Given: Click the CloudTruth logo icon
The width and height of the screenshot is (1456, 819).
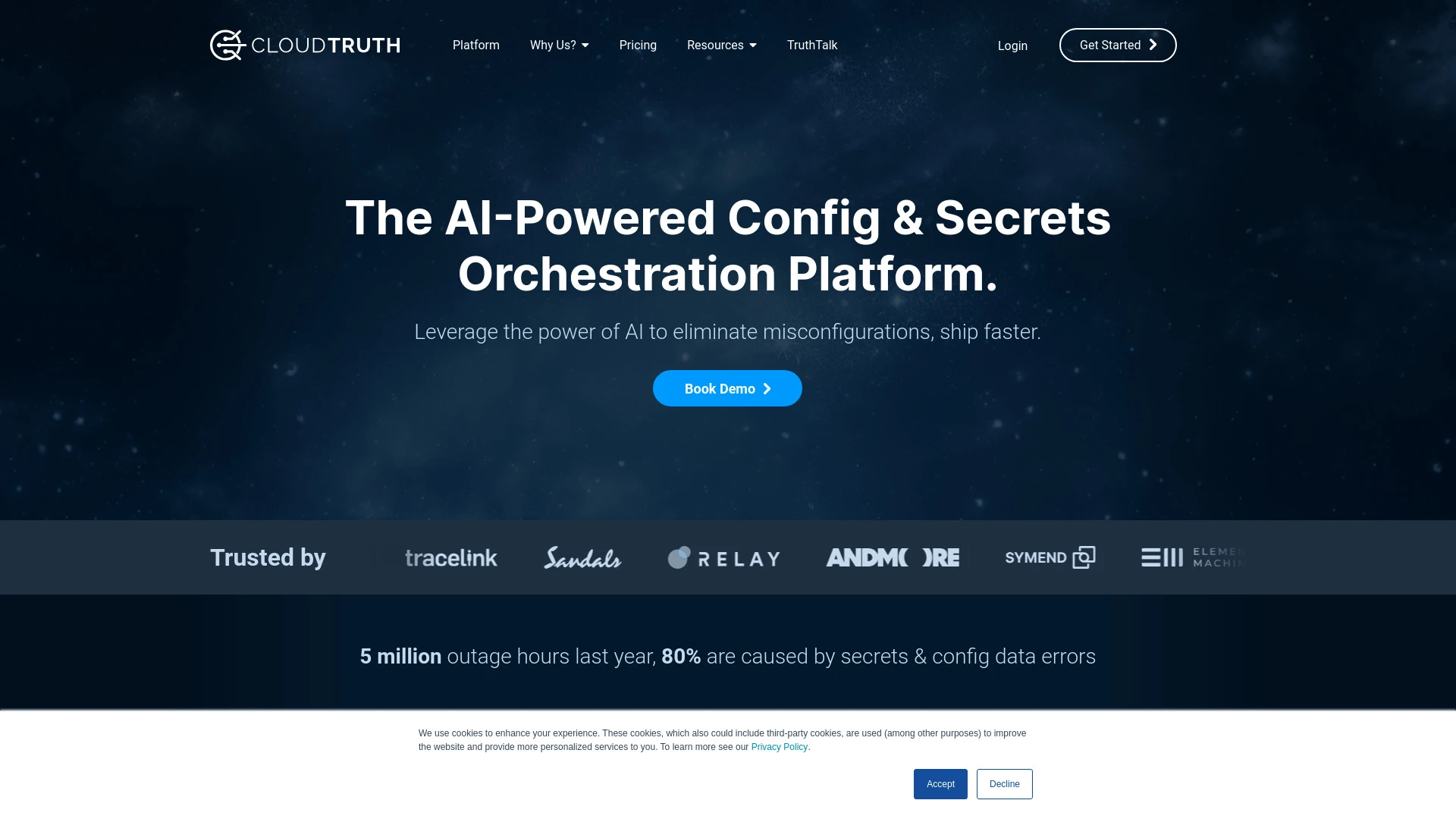Looking at the screenshot, I should pos(225,45).
